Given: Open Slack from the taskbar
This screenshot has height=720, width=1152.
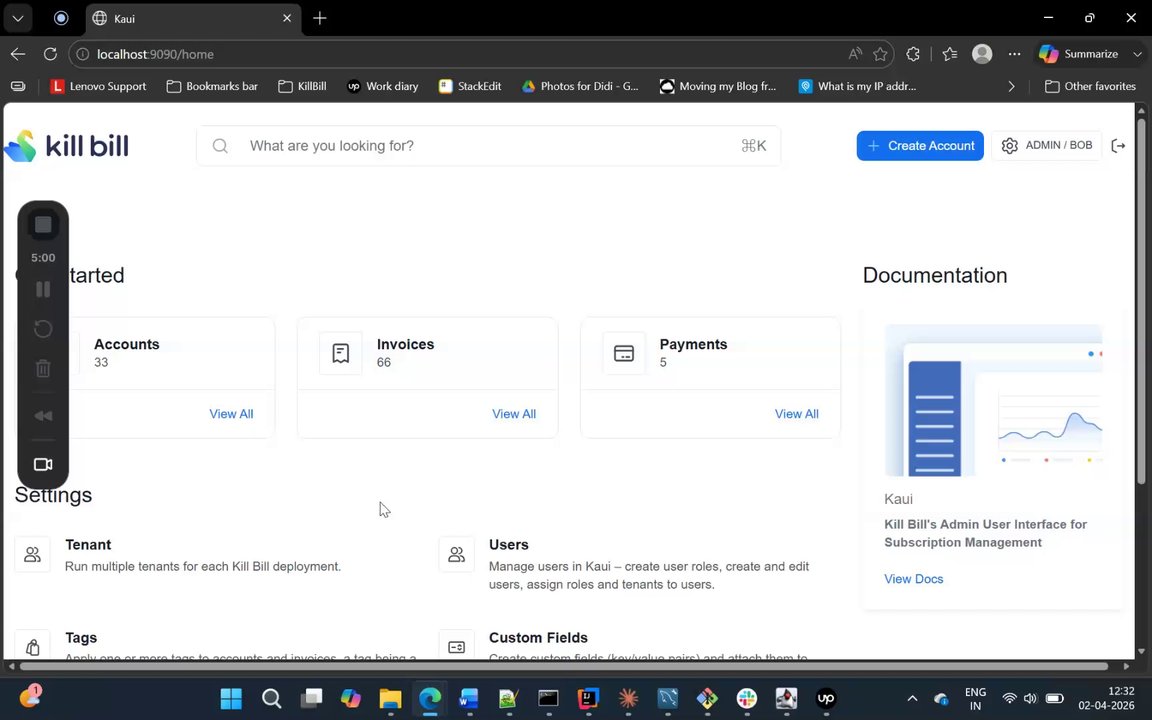Looking at the screenshot, I should click(746, 698).
